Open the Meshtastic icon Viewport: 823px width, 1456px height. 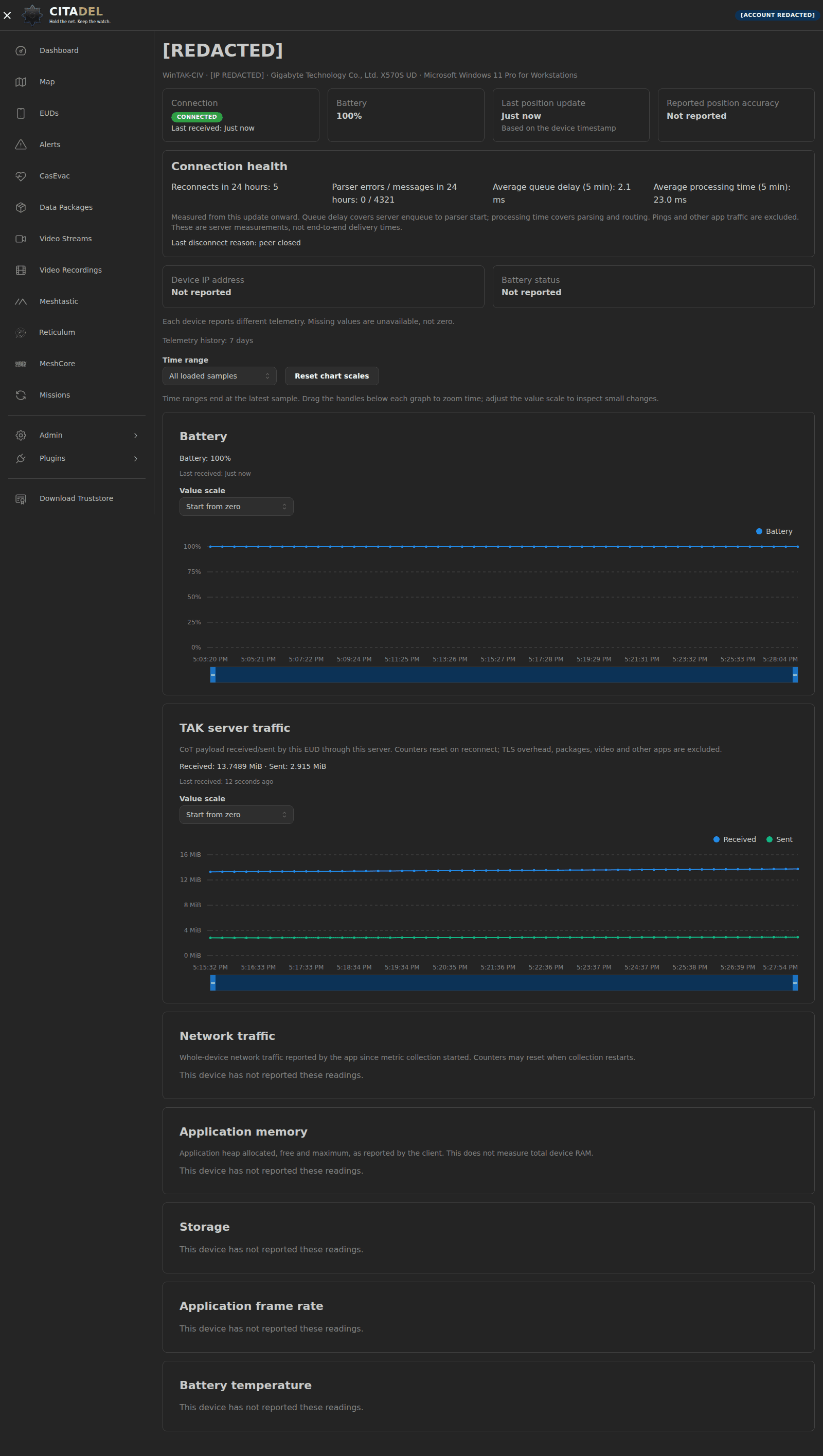pos(21,301)
